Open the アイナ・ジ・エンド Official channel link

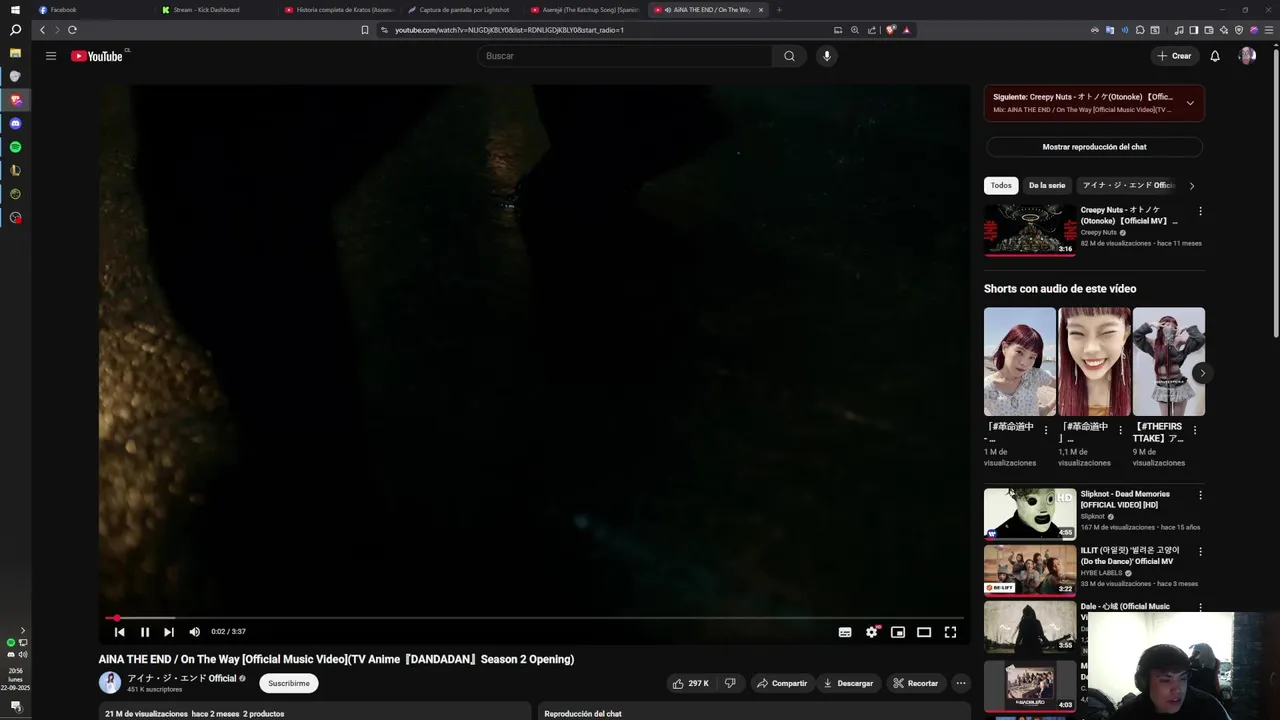coord(181,678)
